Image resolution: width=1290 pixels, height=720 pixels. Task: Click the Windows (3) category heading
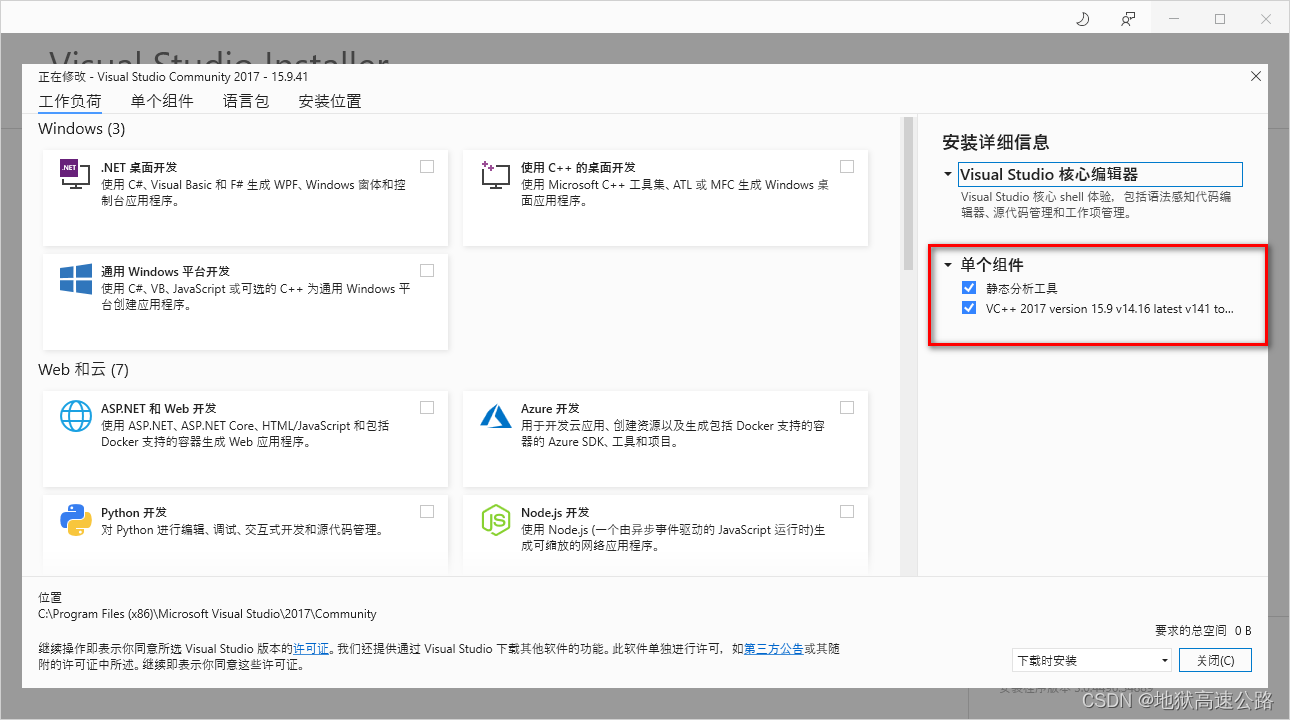tap(82, 128)
